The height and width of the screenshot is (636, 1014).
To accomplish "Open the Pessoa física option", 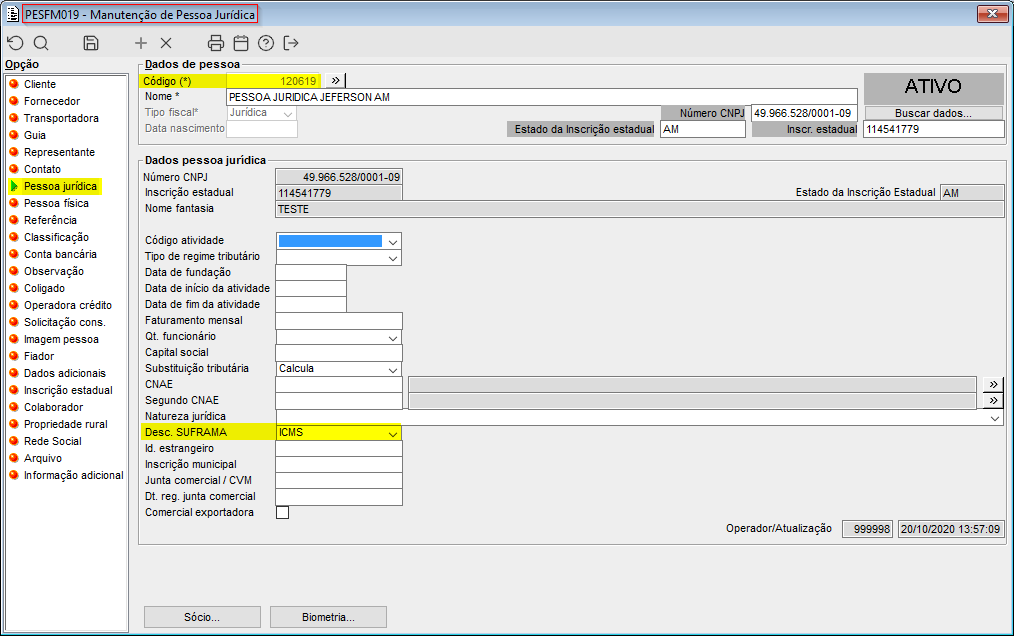I will 56,203.
